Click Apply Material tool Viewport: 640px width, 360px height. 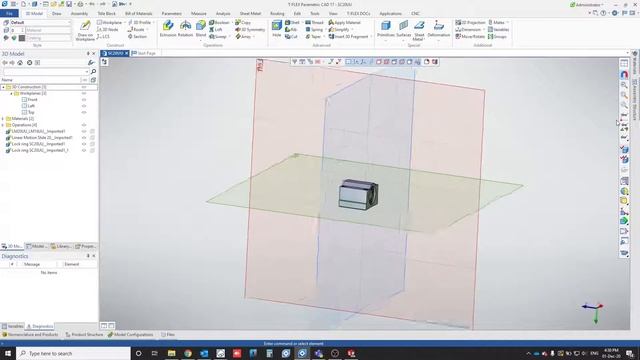344,22
